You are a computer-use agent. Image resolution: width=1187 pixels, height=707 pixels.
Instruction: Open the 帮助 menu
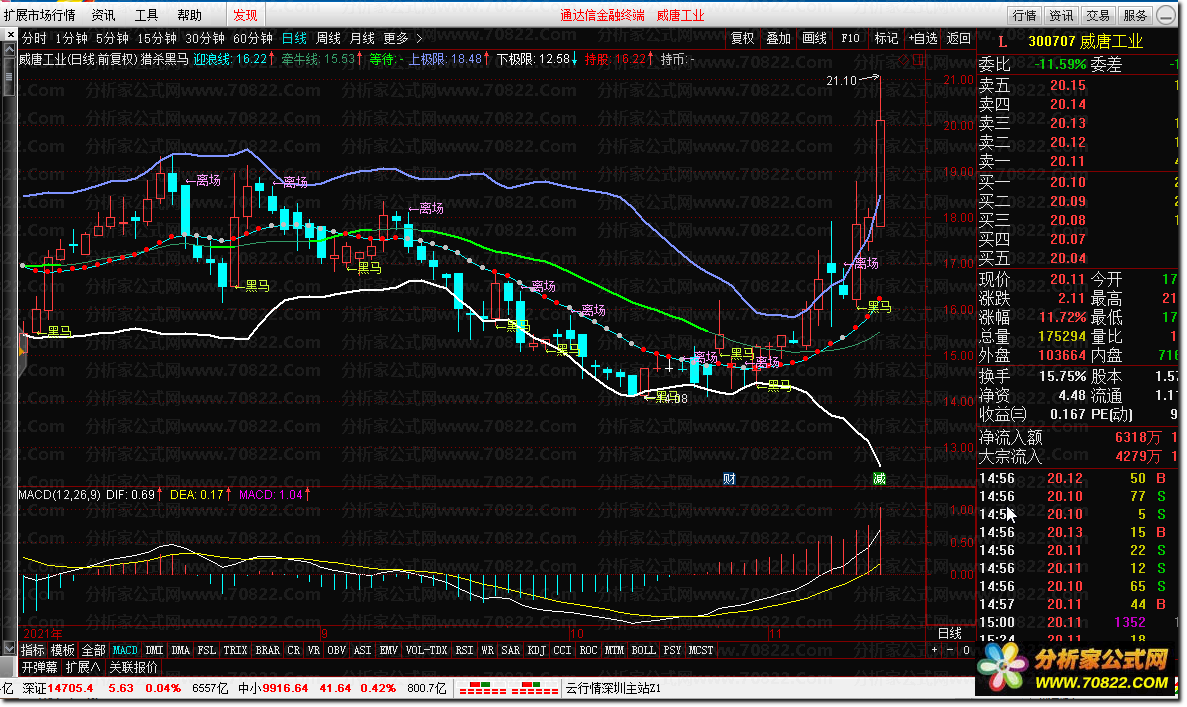(x=190, y=15)
